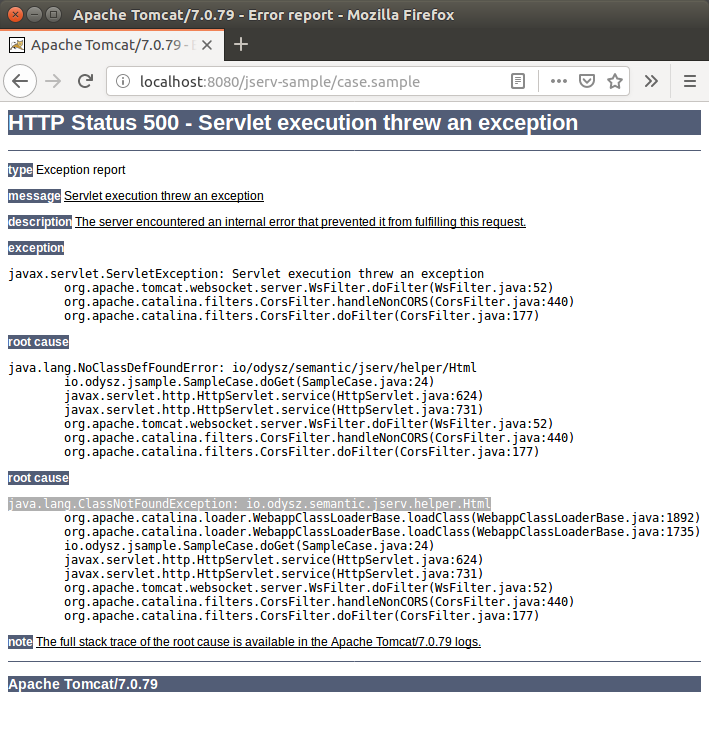709x739 pixels.
Task: Click the 'exception' label
Action: pyautogui.click(x=36, y=247)
